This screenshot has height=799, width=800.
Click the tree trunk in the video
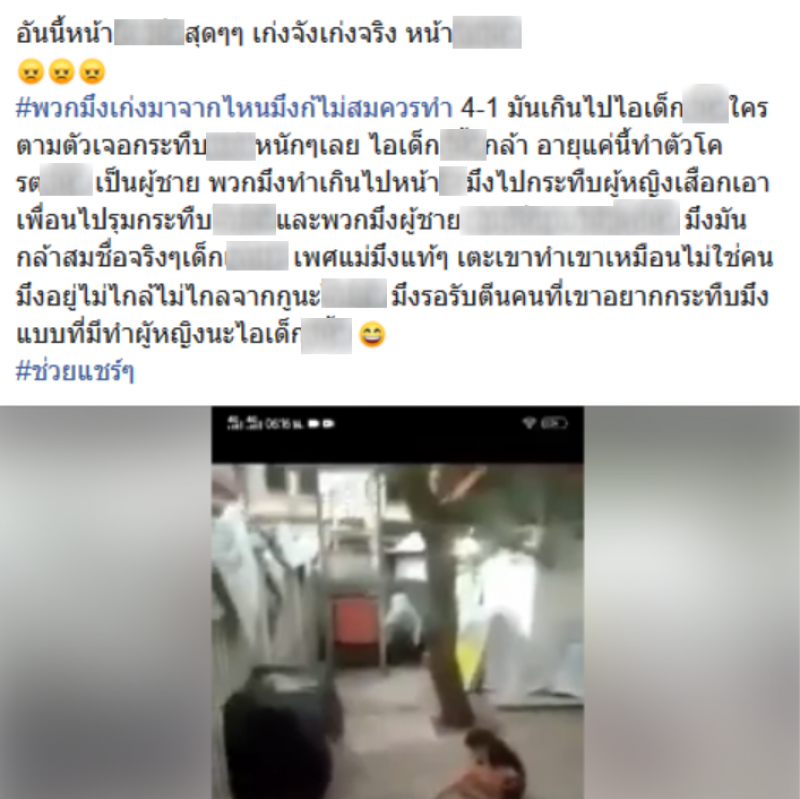pyautogui.click(x=445, y=612)
